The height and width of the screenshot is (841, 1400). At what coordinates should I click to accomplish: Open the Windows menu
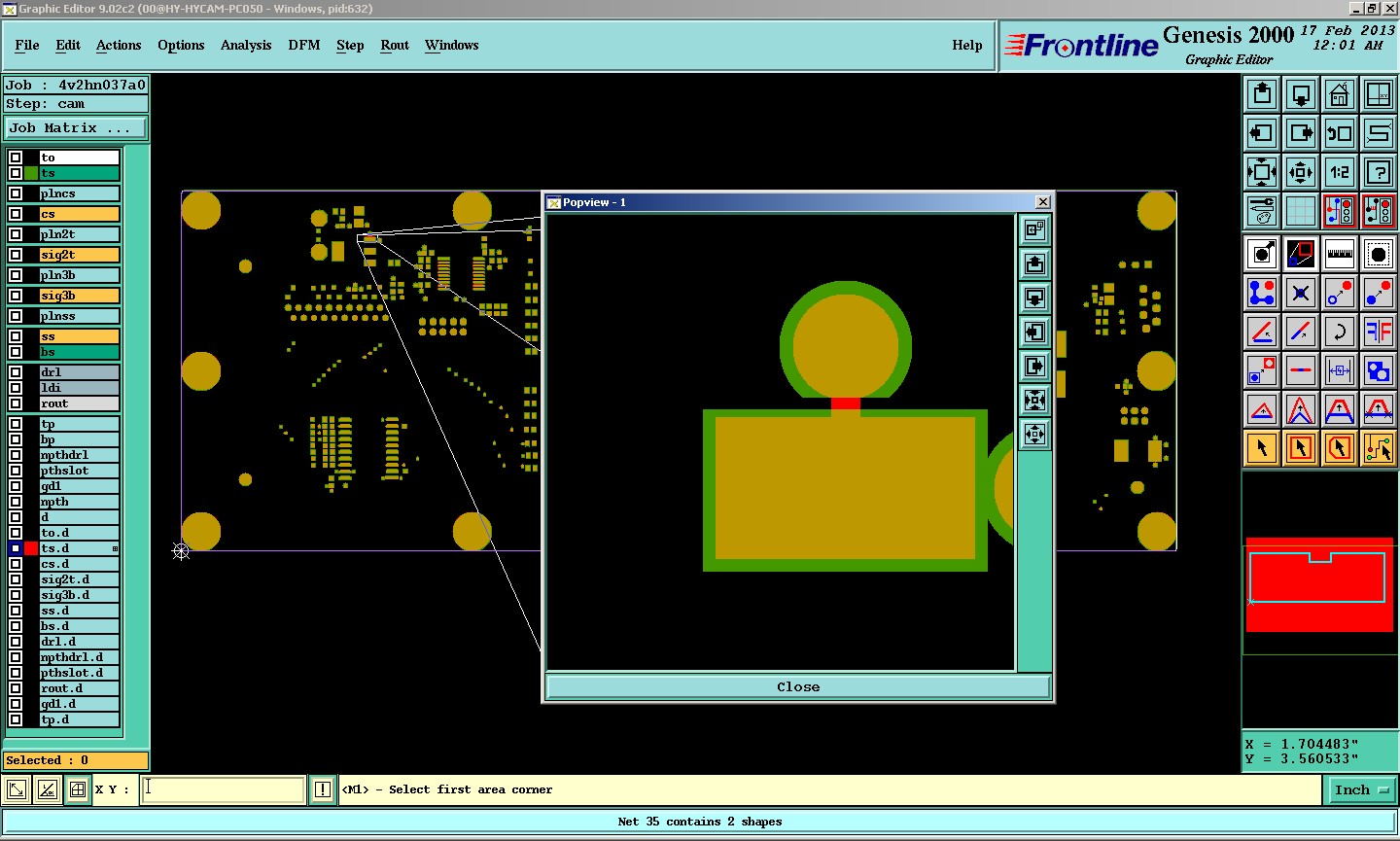pos(452,45)
